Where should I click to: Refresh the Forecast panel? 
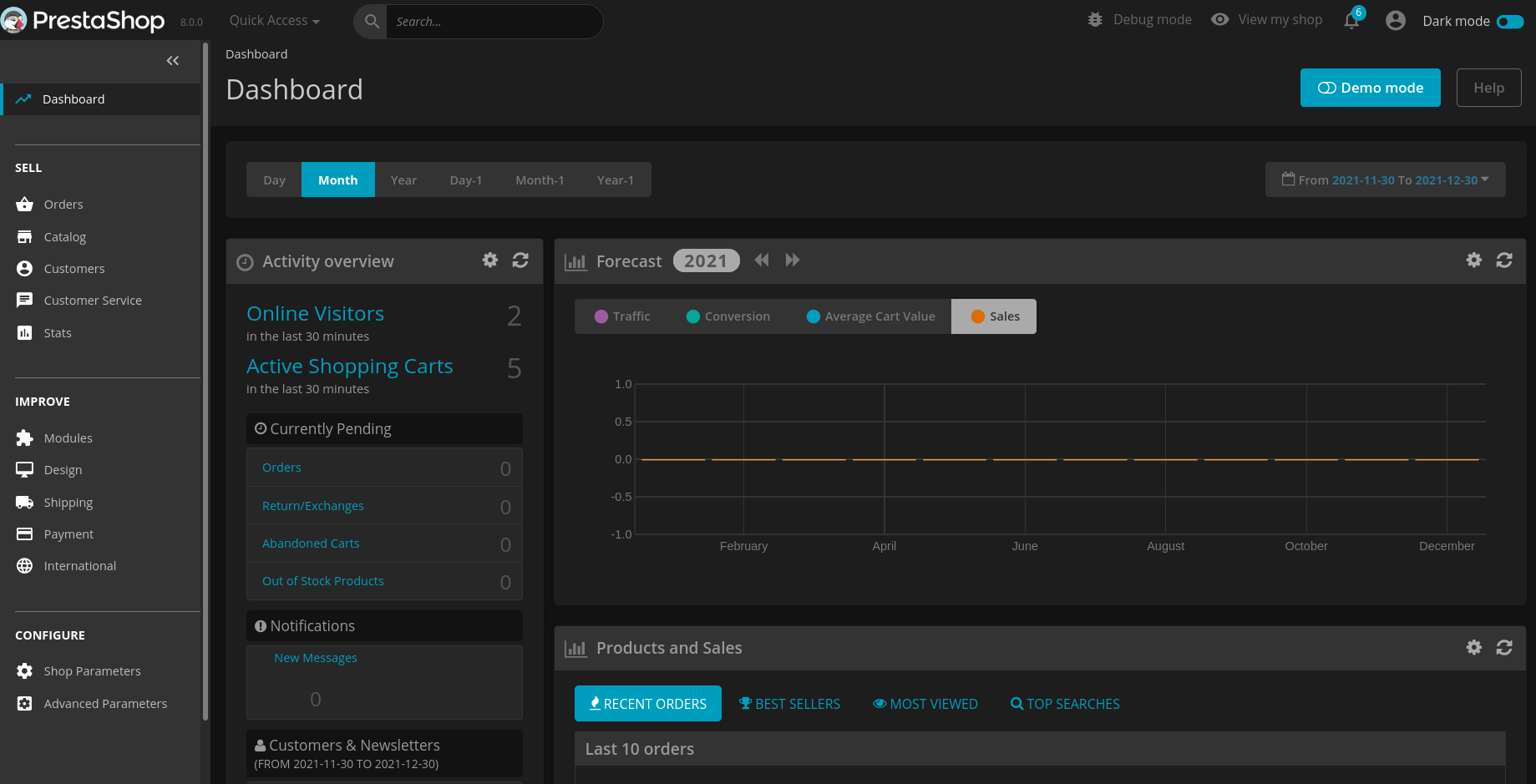[x=1504, y=260]
